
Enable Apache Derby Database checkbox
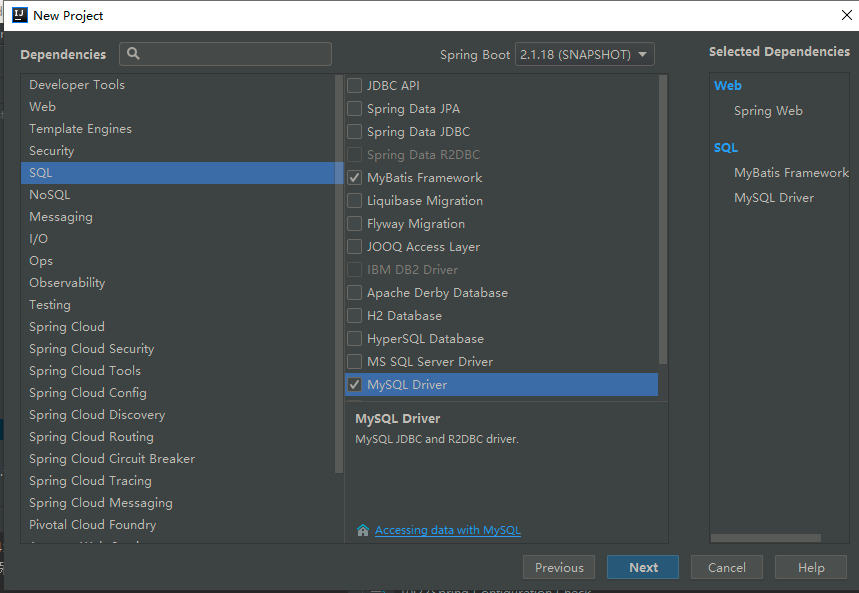[354, 293]
